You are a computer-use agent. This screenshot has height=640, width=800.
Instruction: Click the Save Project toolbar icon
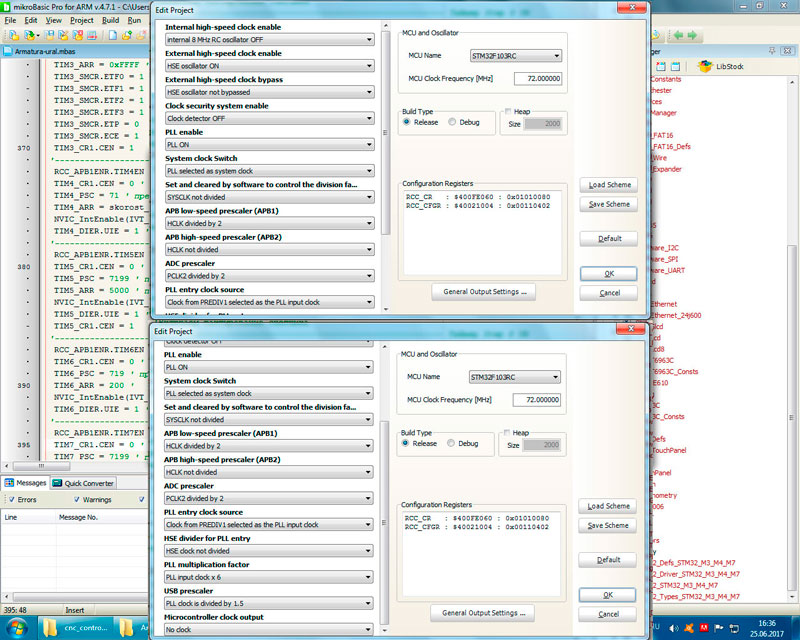point(49,35)
